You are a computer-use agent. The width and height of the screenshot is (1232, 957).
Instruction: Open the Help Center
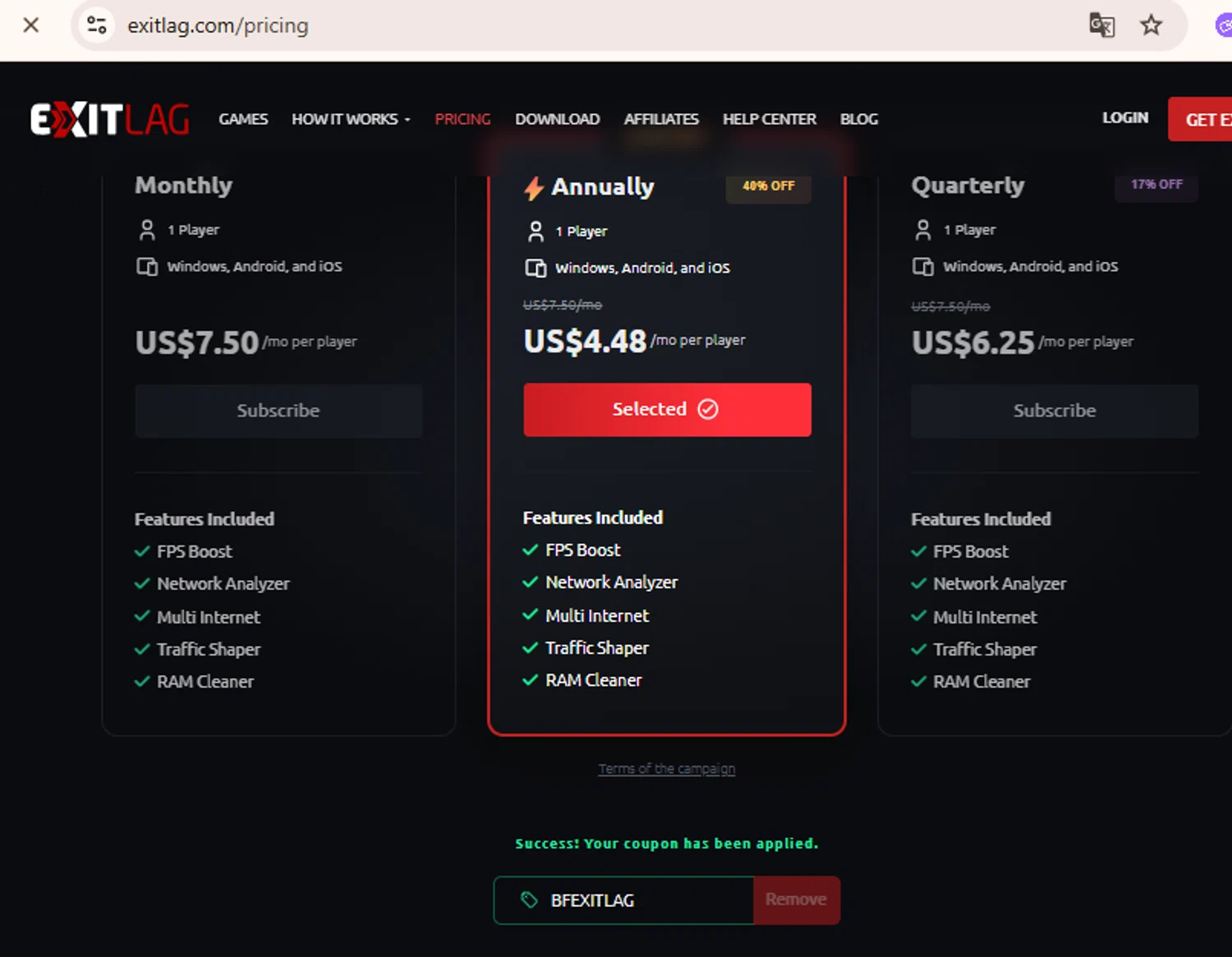pos(770,119)
